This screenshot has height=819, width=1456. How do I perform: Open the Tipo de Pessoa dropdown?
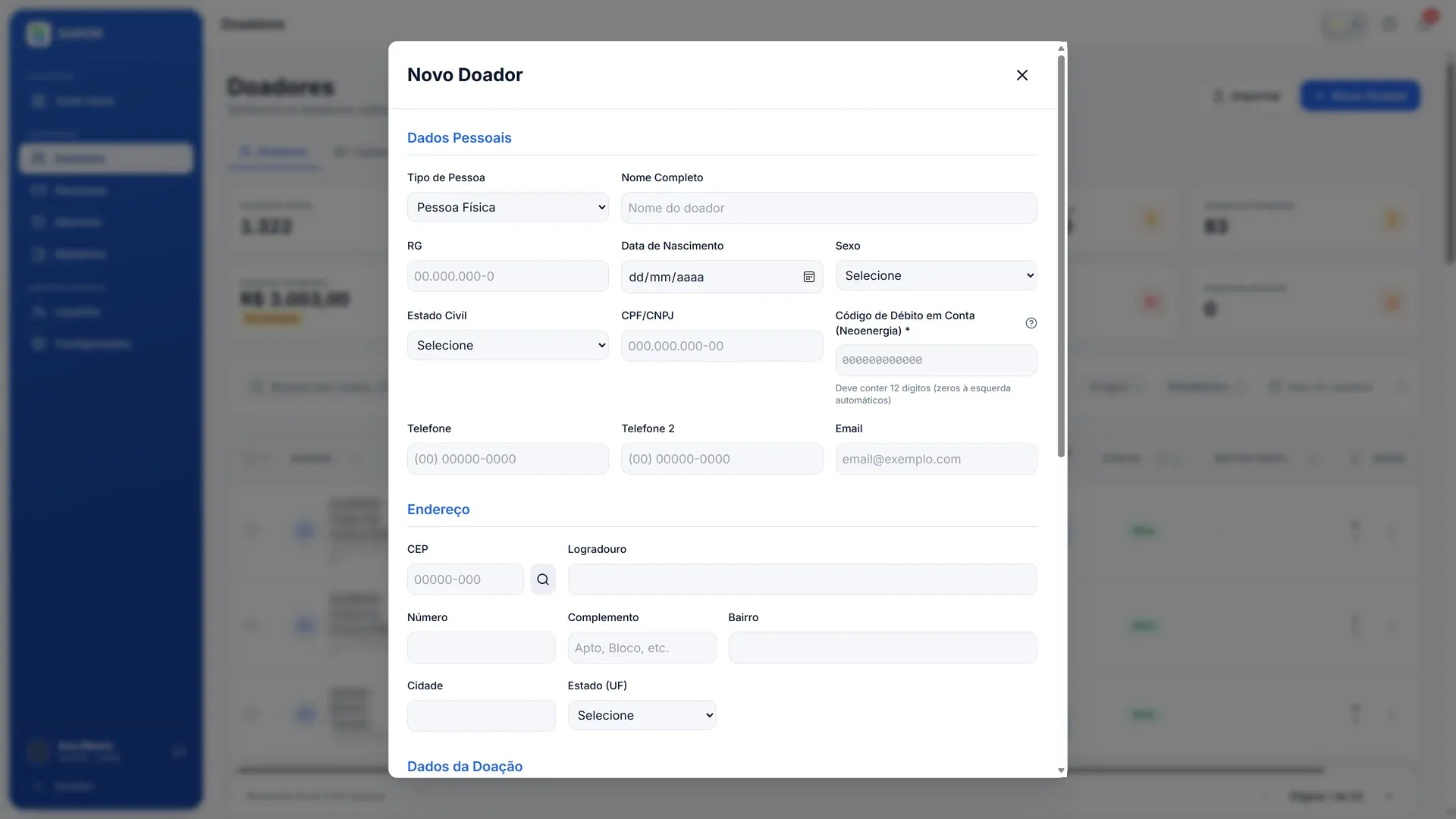click(508, 207)
